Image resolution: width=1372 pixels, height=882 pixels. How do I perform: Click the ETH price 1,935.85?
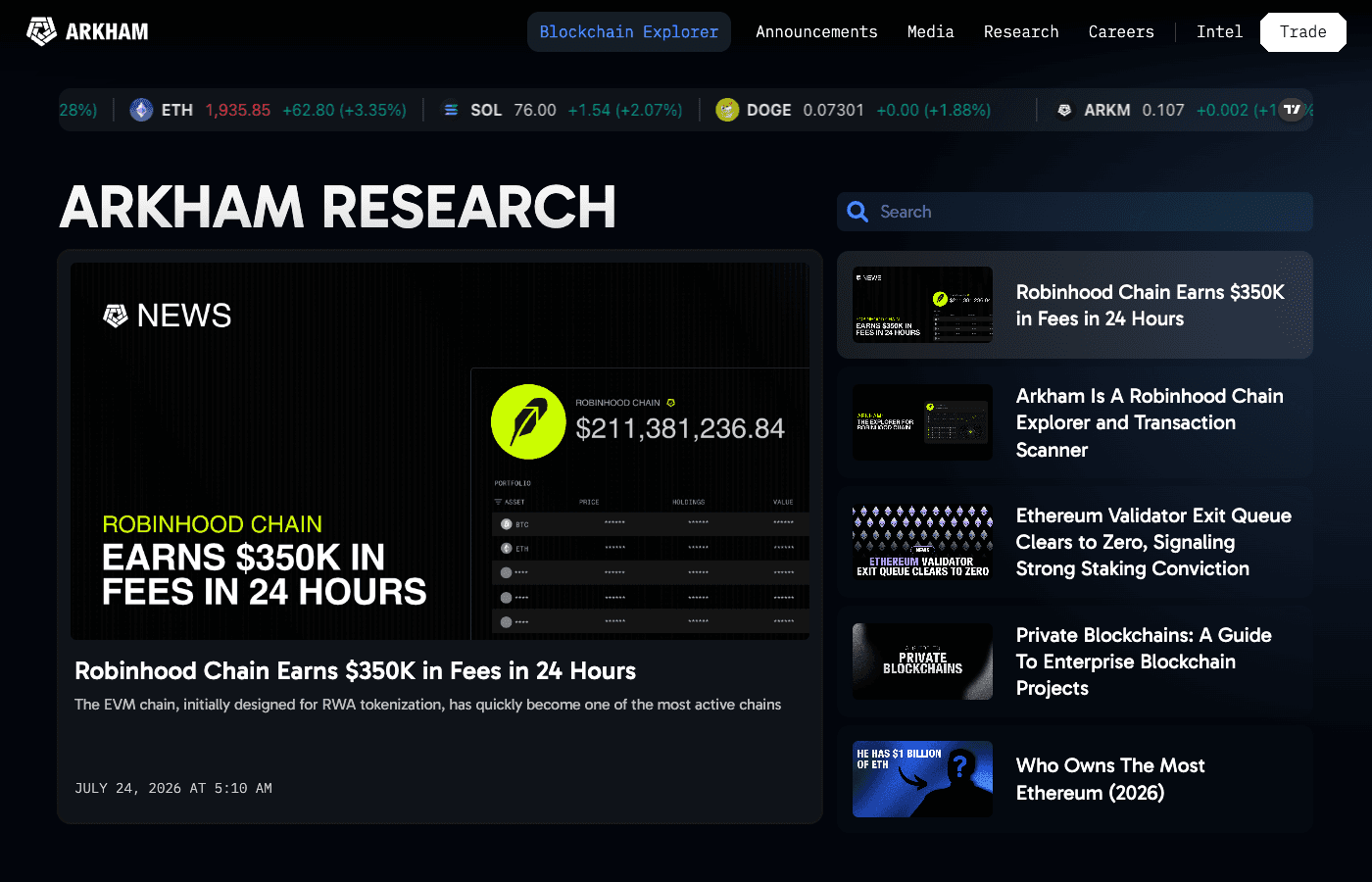click(238, 110)
